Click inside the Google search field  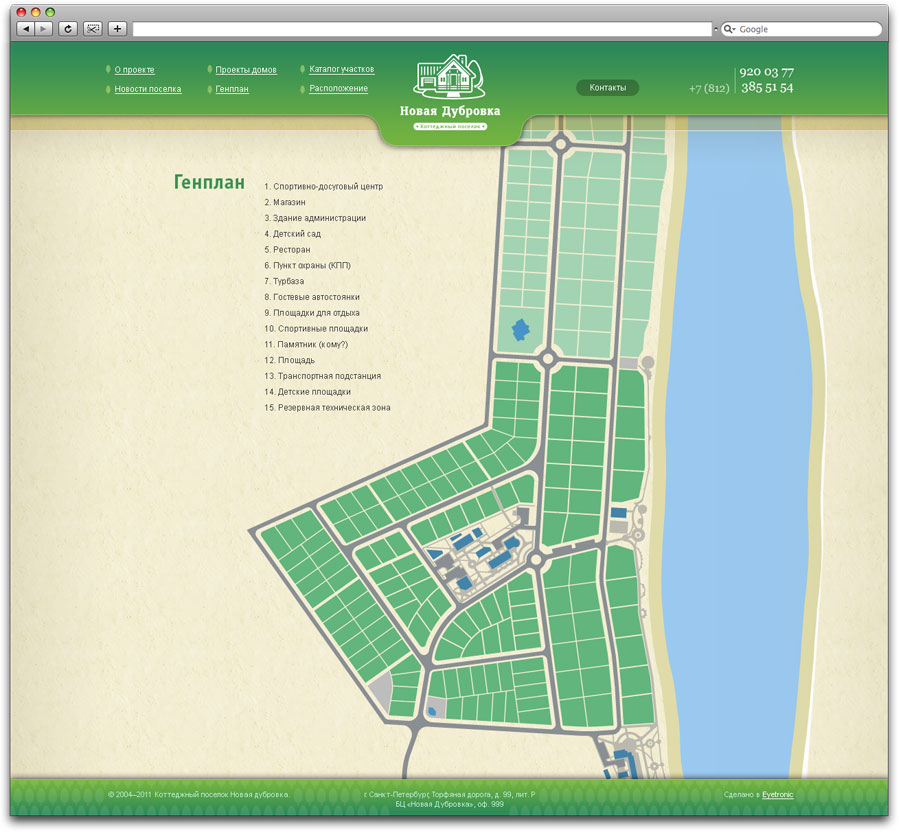pos(801,29)
